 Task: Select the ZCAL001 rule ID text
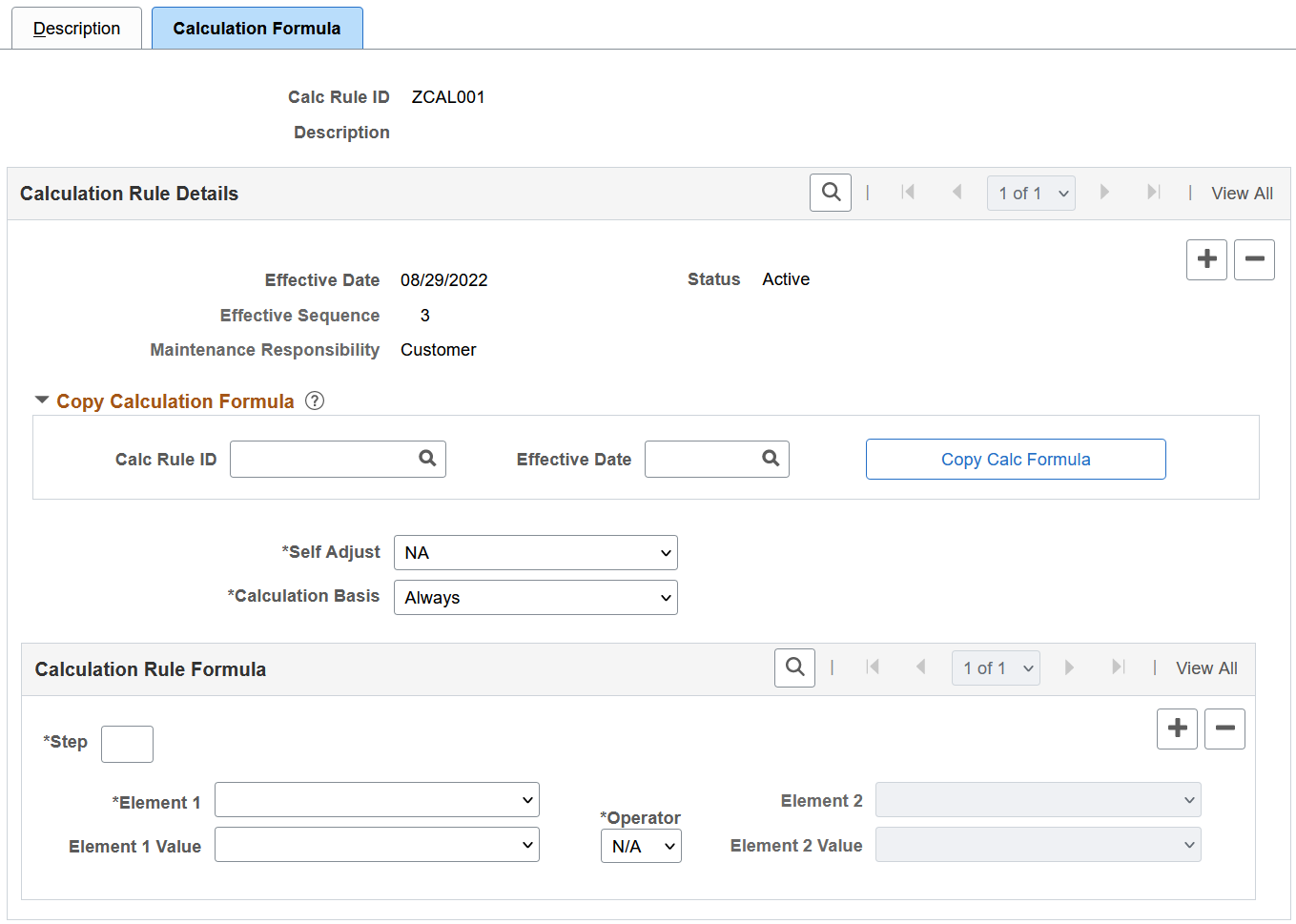448,97
